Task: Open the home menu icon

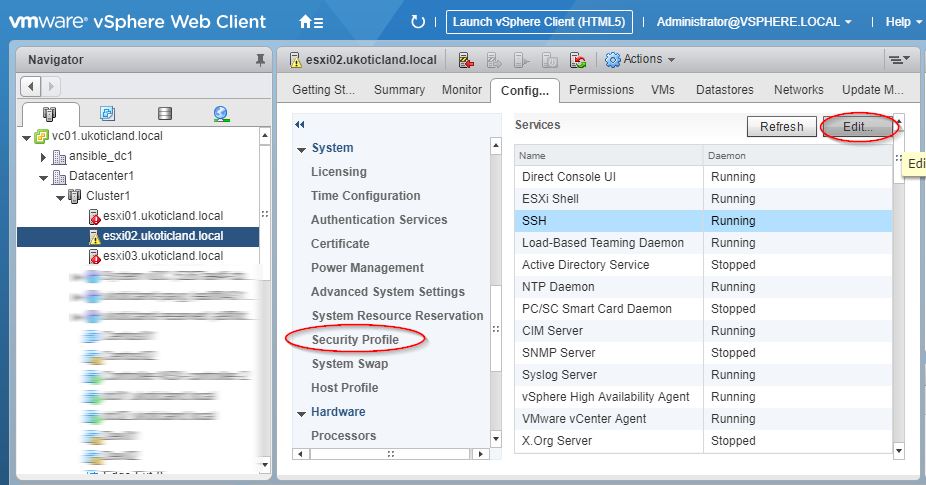Action: pos(311,22)
